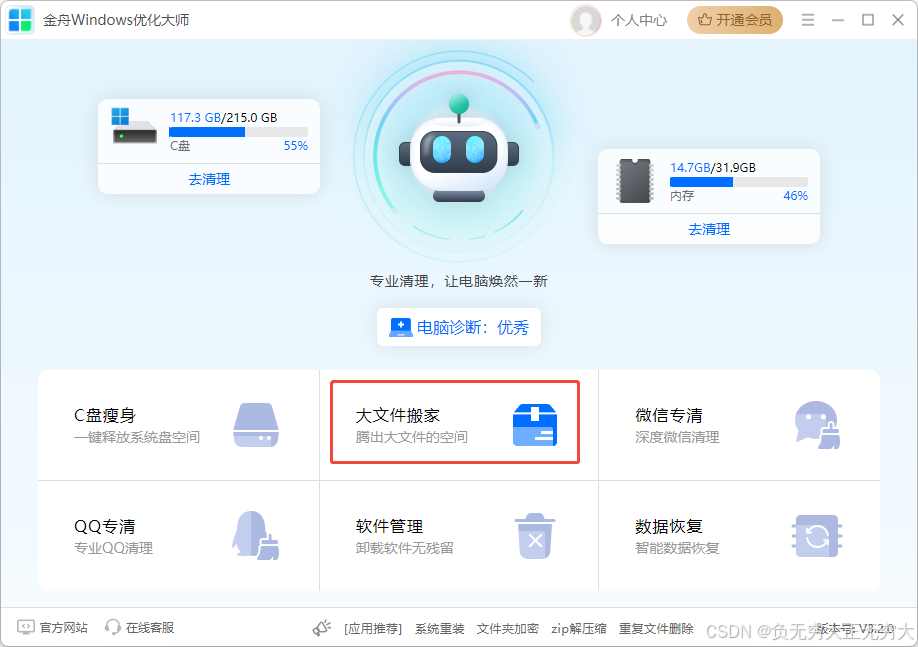Click the 卸载软件无残留 subtitle

[x=405, y=548]
